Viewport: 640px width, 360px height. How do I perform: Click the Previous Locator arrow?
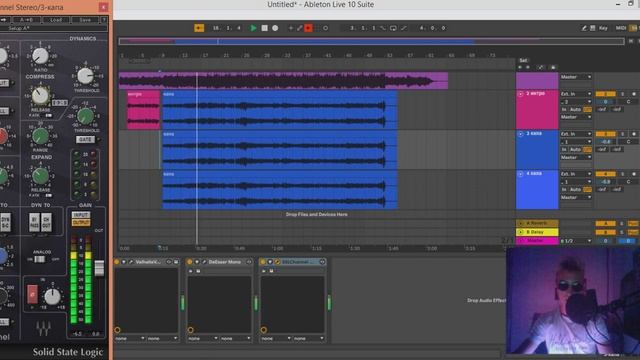[520, 67]
